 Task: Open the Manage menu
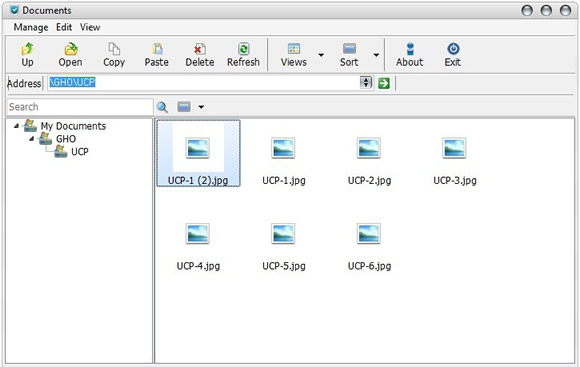(31, 27)
